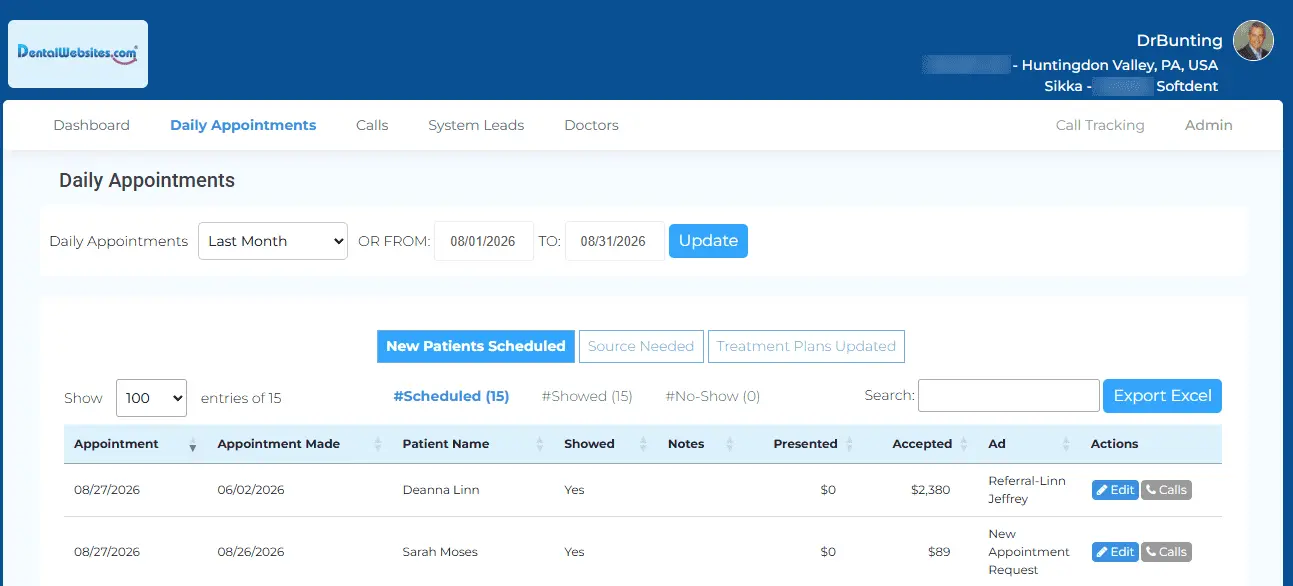Open DrBunting profile avatar
This screenshot has height=586, width=1293.
pos(1253,41)
